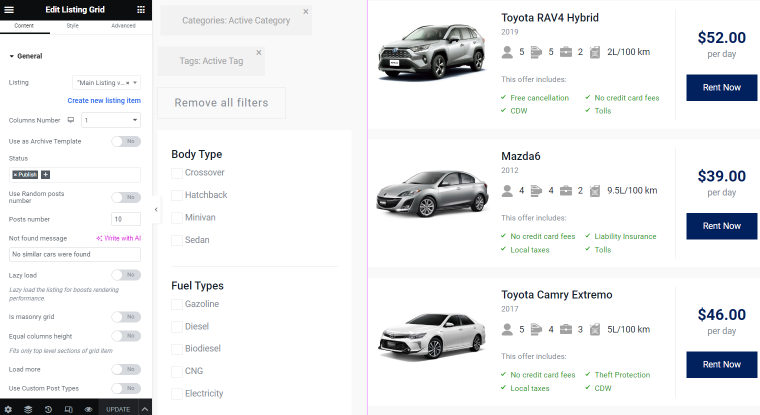Click the Toyota Camry Extremo car image

click(432, 335)
